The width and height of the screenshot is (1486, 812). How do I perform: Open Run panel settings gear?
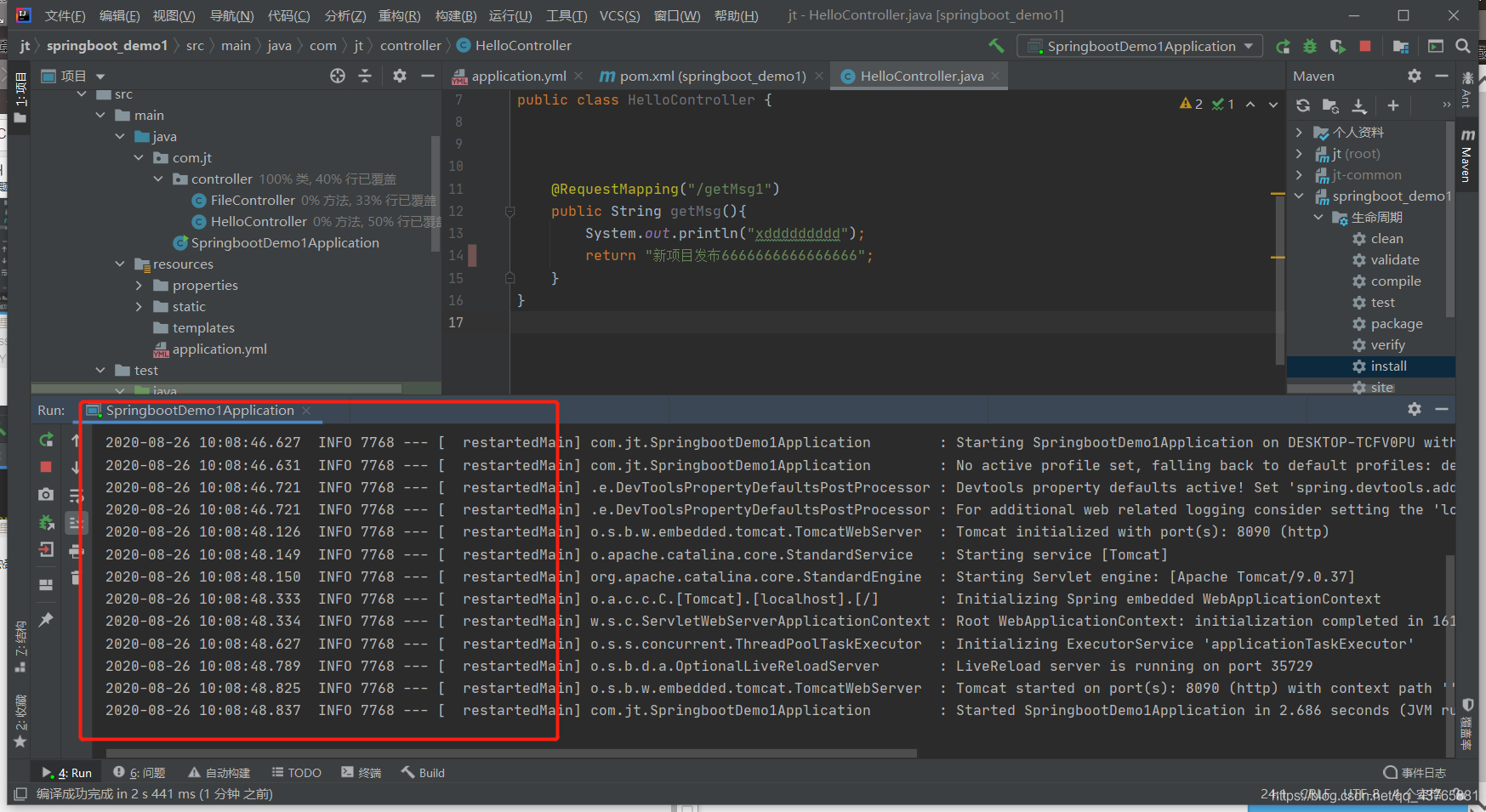coord(1415,409)
